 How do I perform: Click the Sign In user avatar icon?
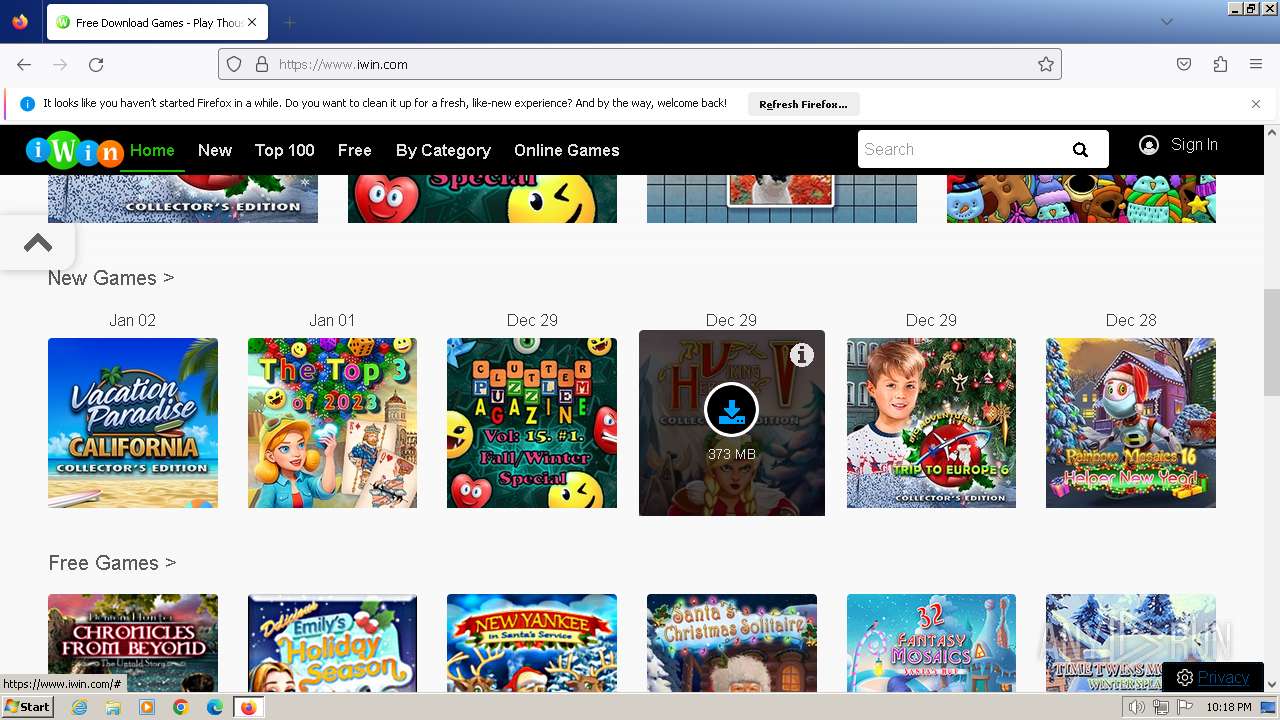[1149, 145]
